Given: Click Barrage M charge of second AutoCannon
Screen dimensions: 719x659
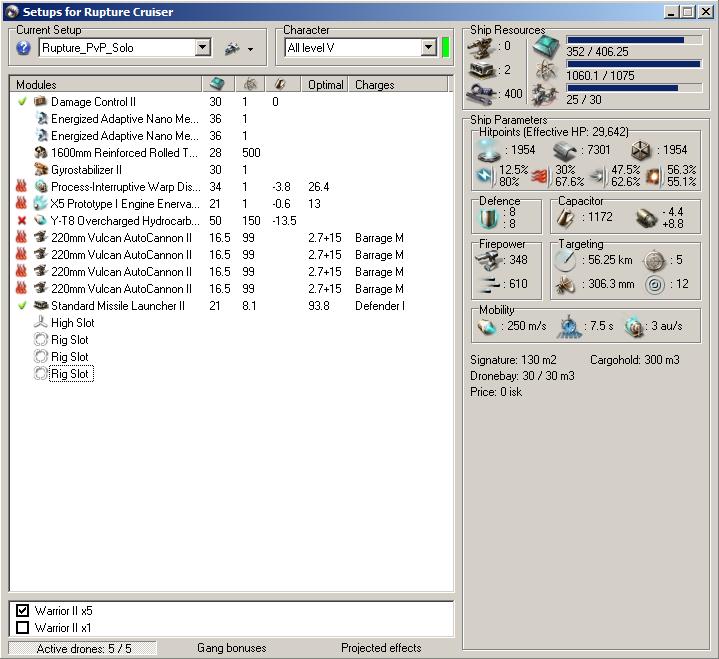Looking at the screenshot, I should (x=379, y=255).
